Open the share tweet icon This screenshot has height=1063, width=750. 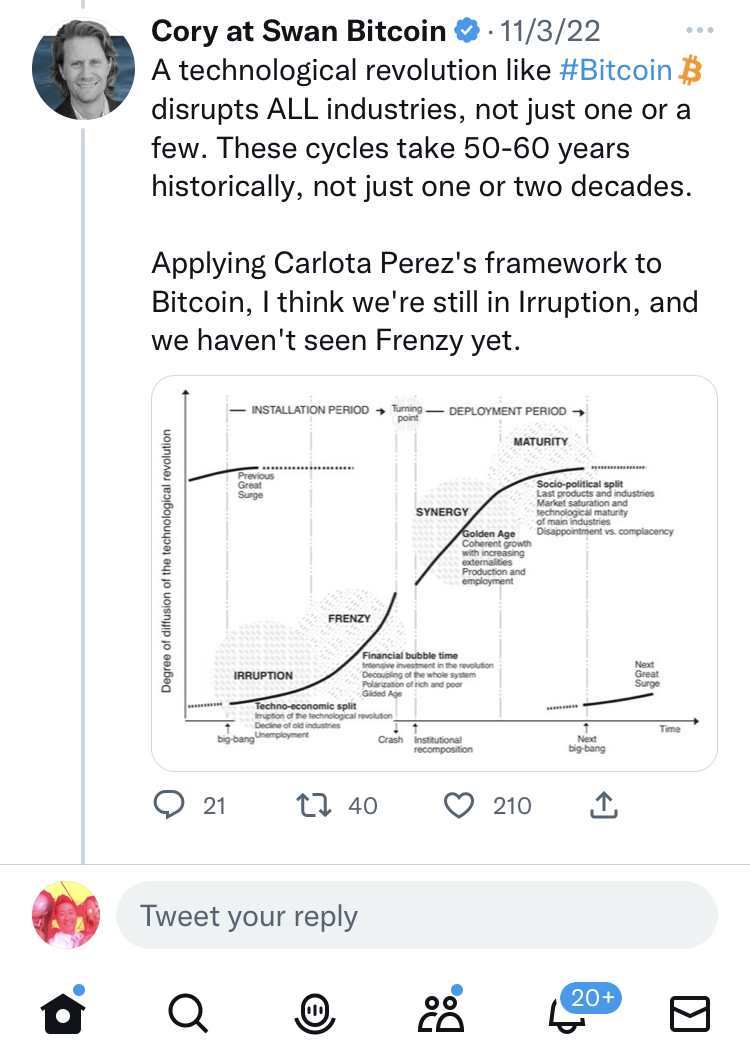click(x=605, y=804)
